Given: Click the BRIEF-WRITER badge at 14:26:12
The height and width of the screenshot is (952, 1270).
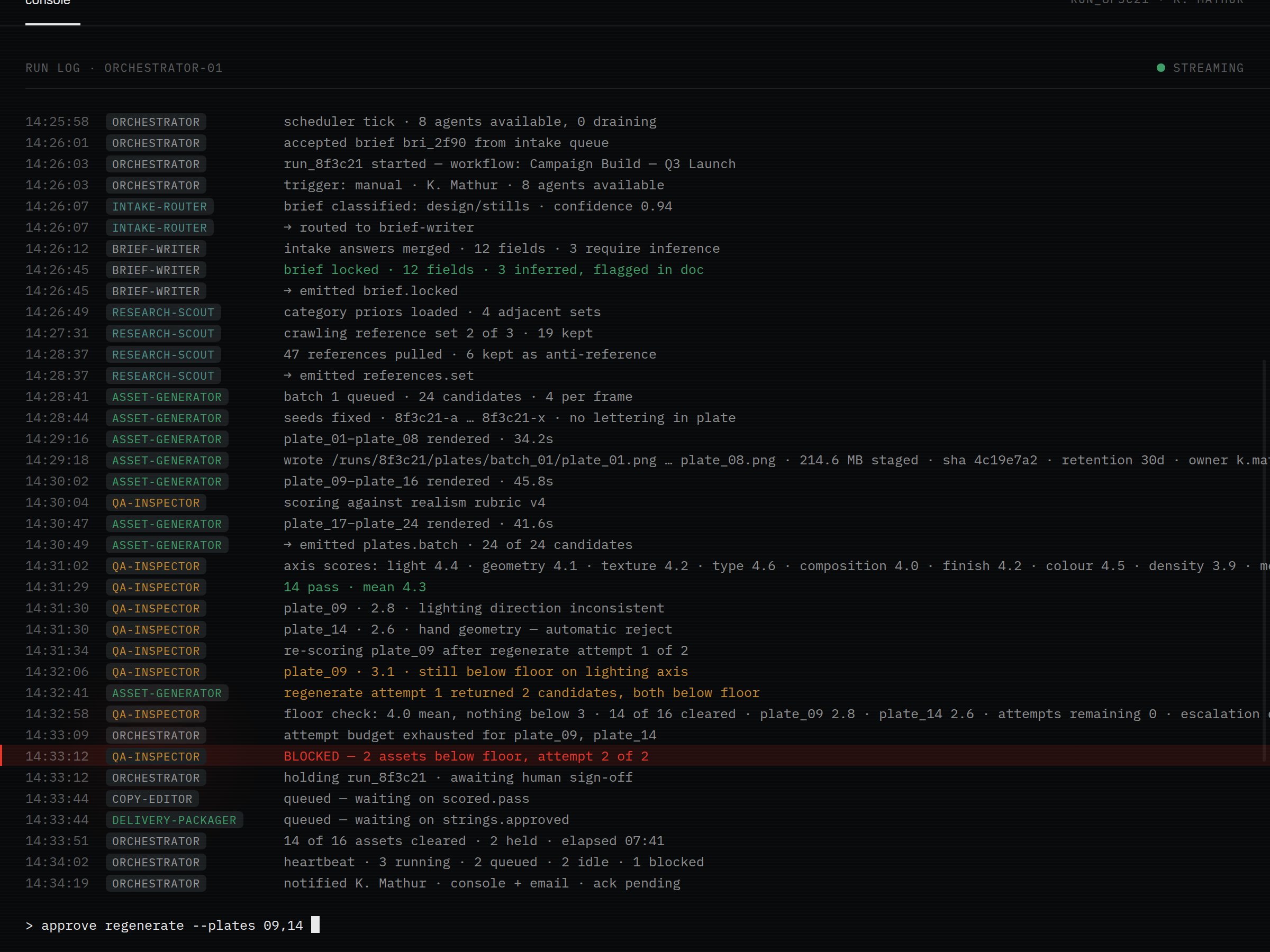Looking at the screenshot, I should (x=156, y=249).
